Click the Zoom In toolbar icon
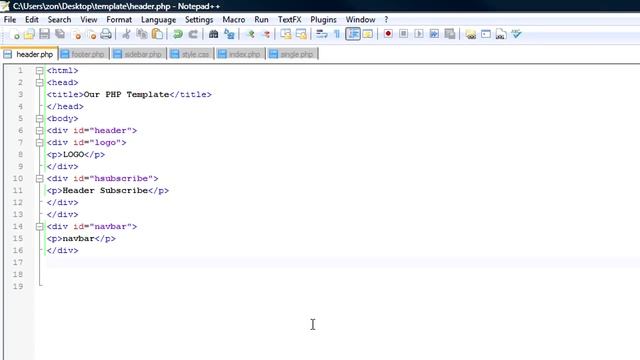Image resolution: width=640 pixels, height=360 pixels. click(250, 34)
